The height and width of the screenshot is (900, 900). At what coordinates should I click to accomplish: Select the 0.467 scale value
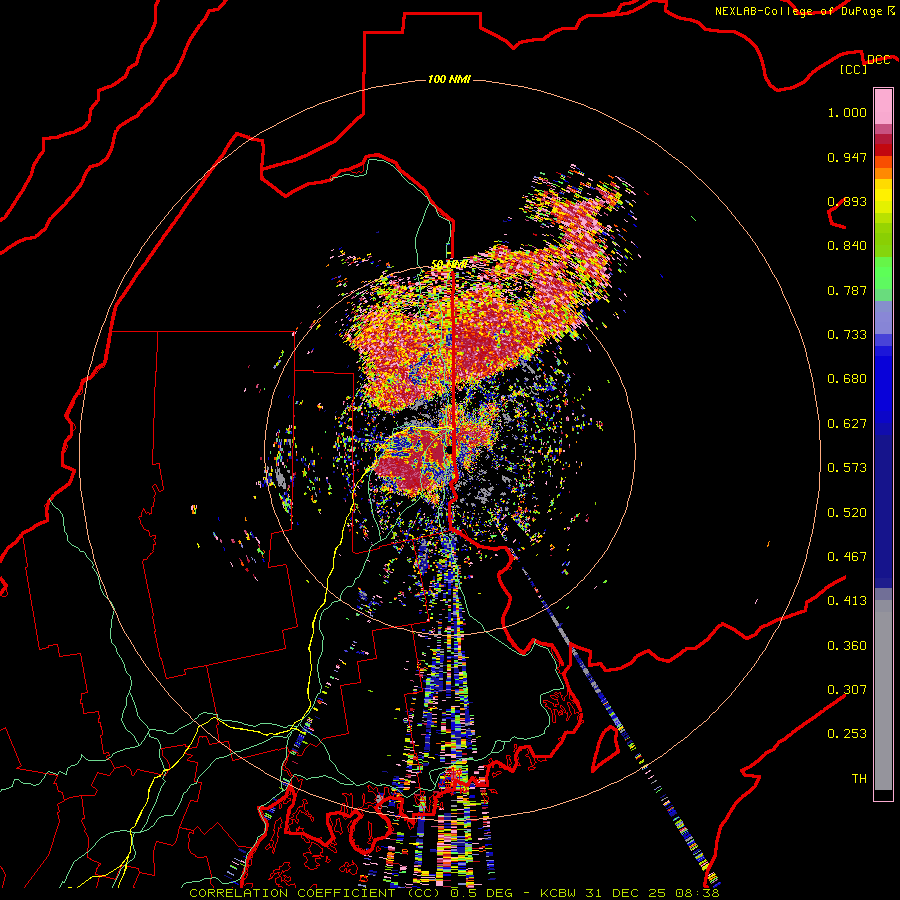[x=847, y=557]
